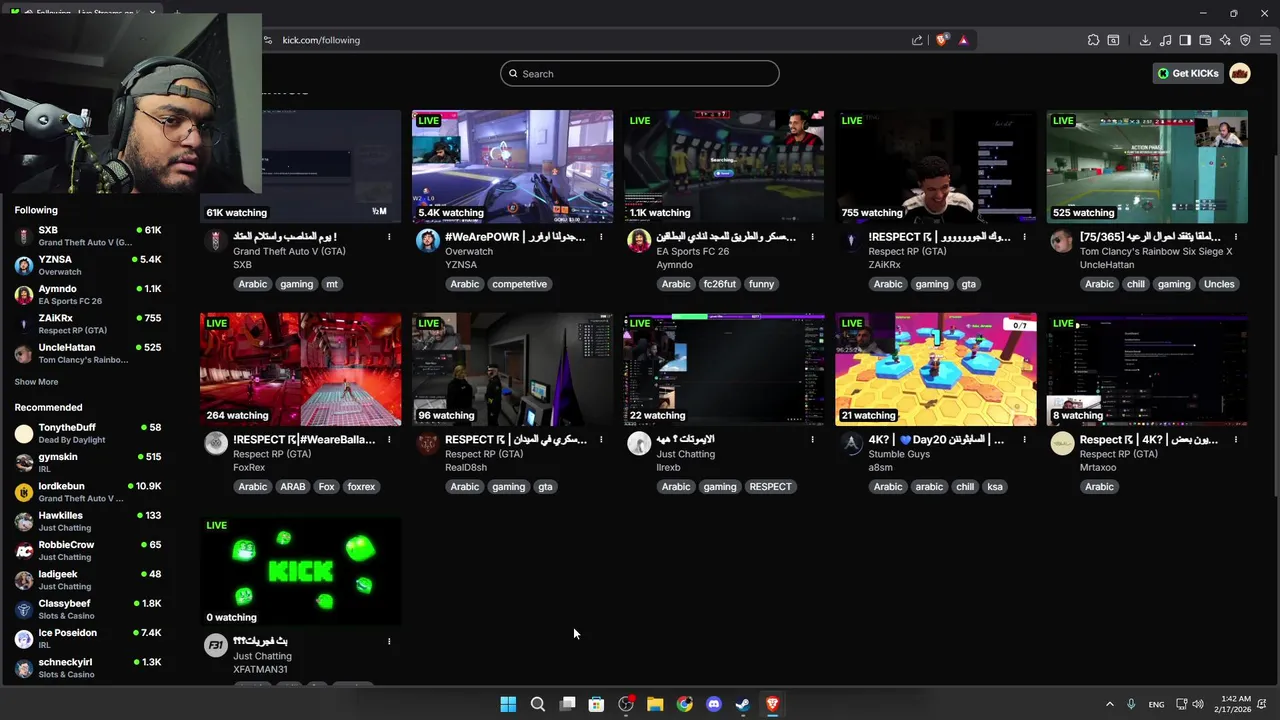Open RobbieCrow recommended channel
1280x720 pixels.
click(x=88, y=550)
